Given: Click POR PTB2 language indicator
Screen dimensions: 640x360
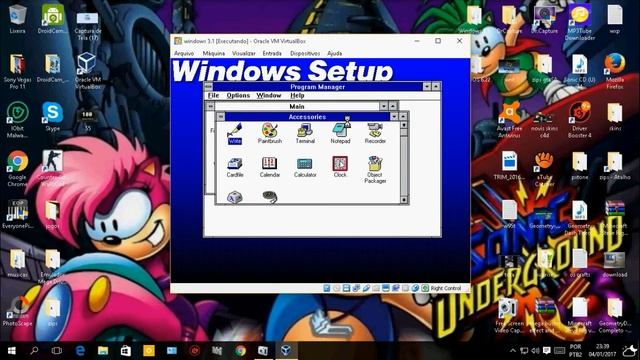Looking at the screenshot, I should click(x=575, y=351).
